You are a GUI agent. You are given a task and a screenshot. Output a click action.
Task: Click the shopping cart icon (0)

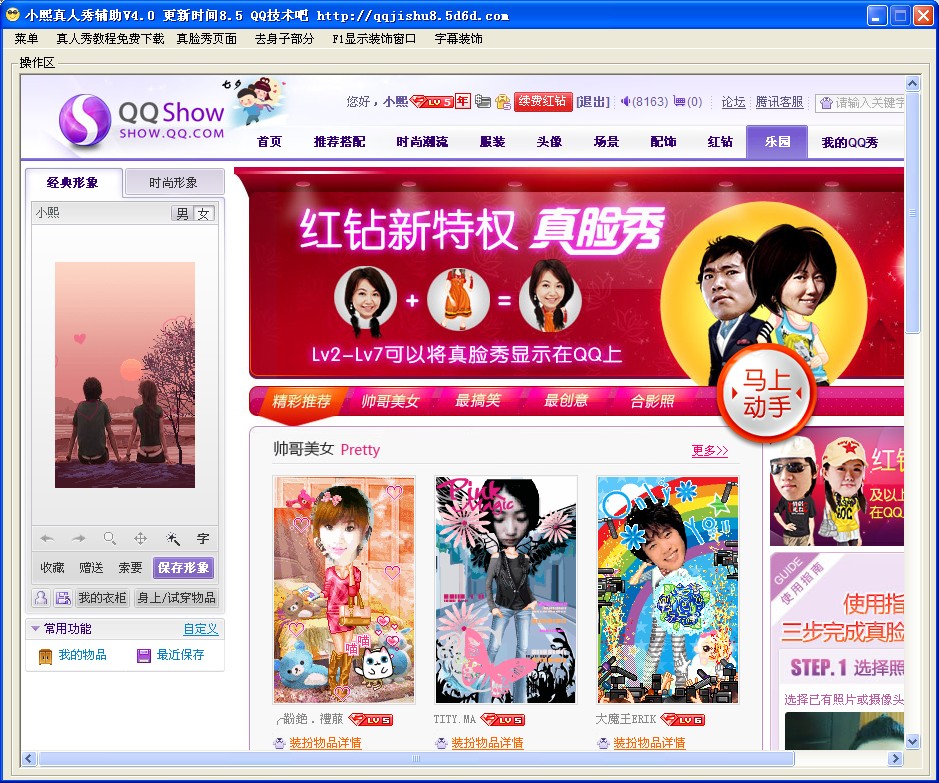coord(678,102)
